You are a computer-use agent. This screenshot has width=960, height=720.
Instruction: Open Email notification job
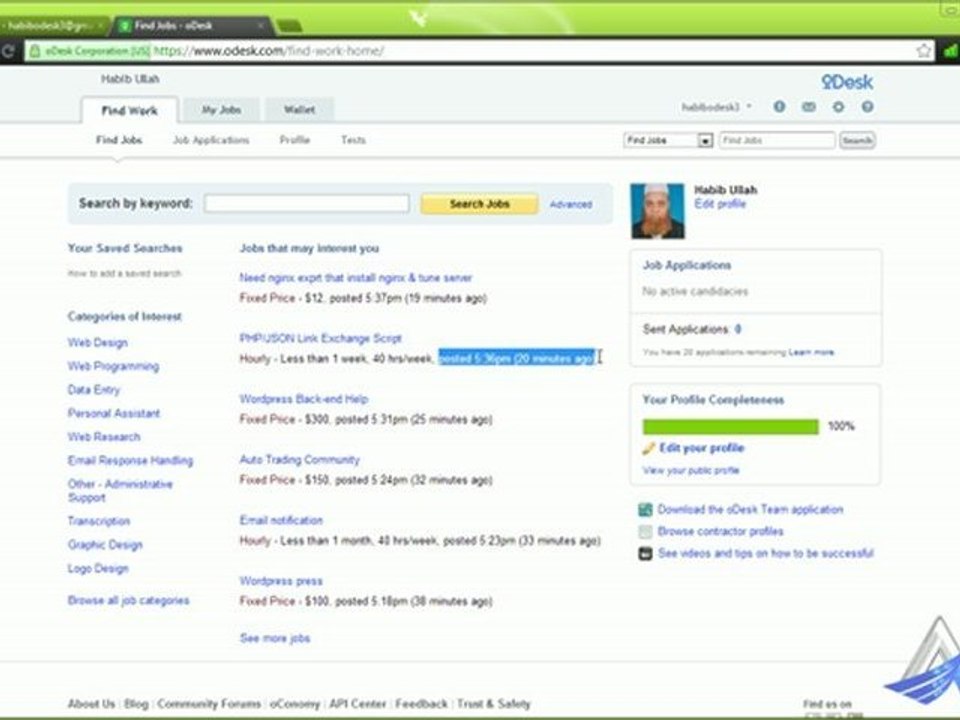281,520
